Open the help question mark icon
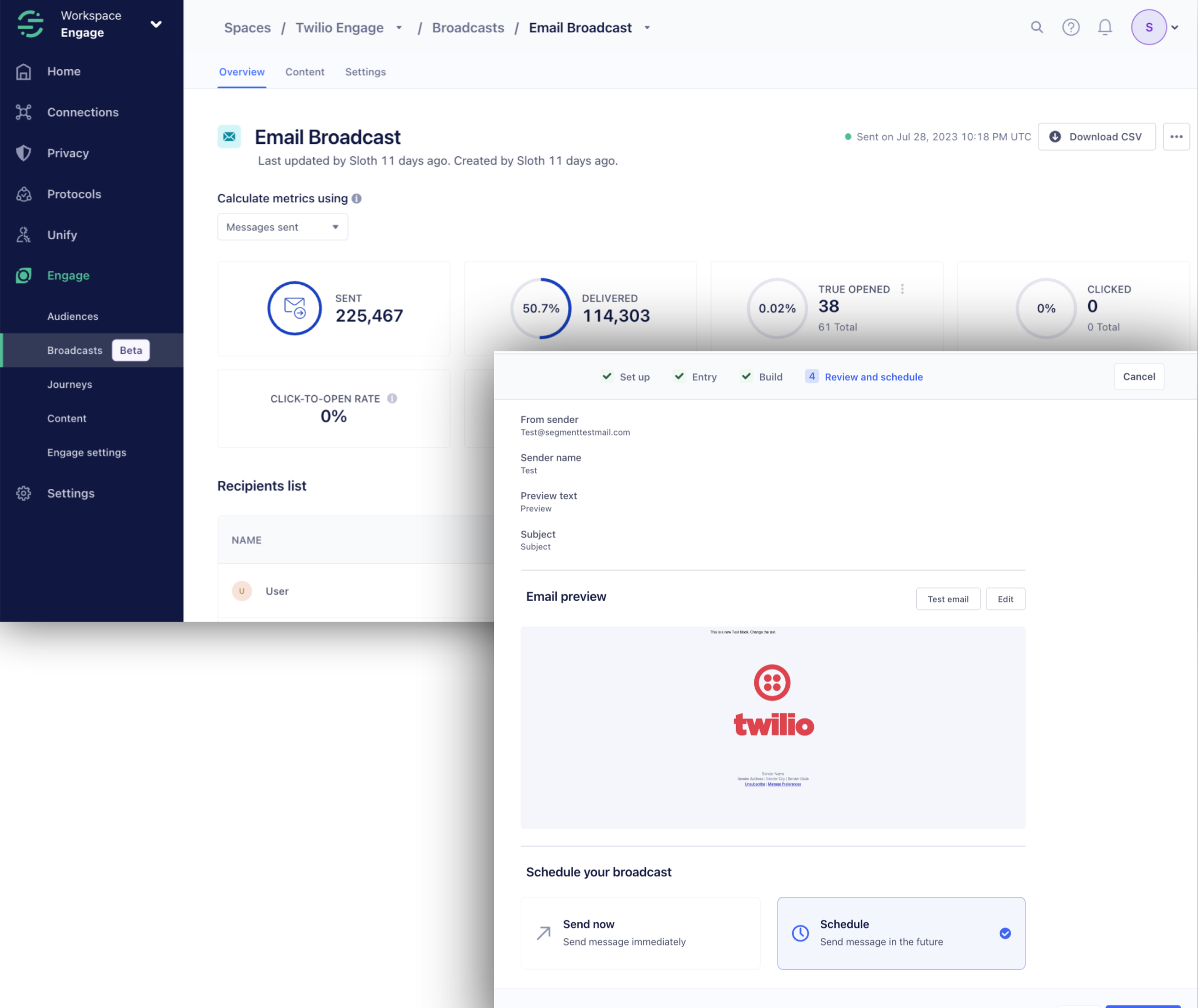The height and width of the screenshot is (1008, 1198). (1071, 27)
